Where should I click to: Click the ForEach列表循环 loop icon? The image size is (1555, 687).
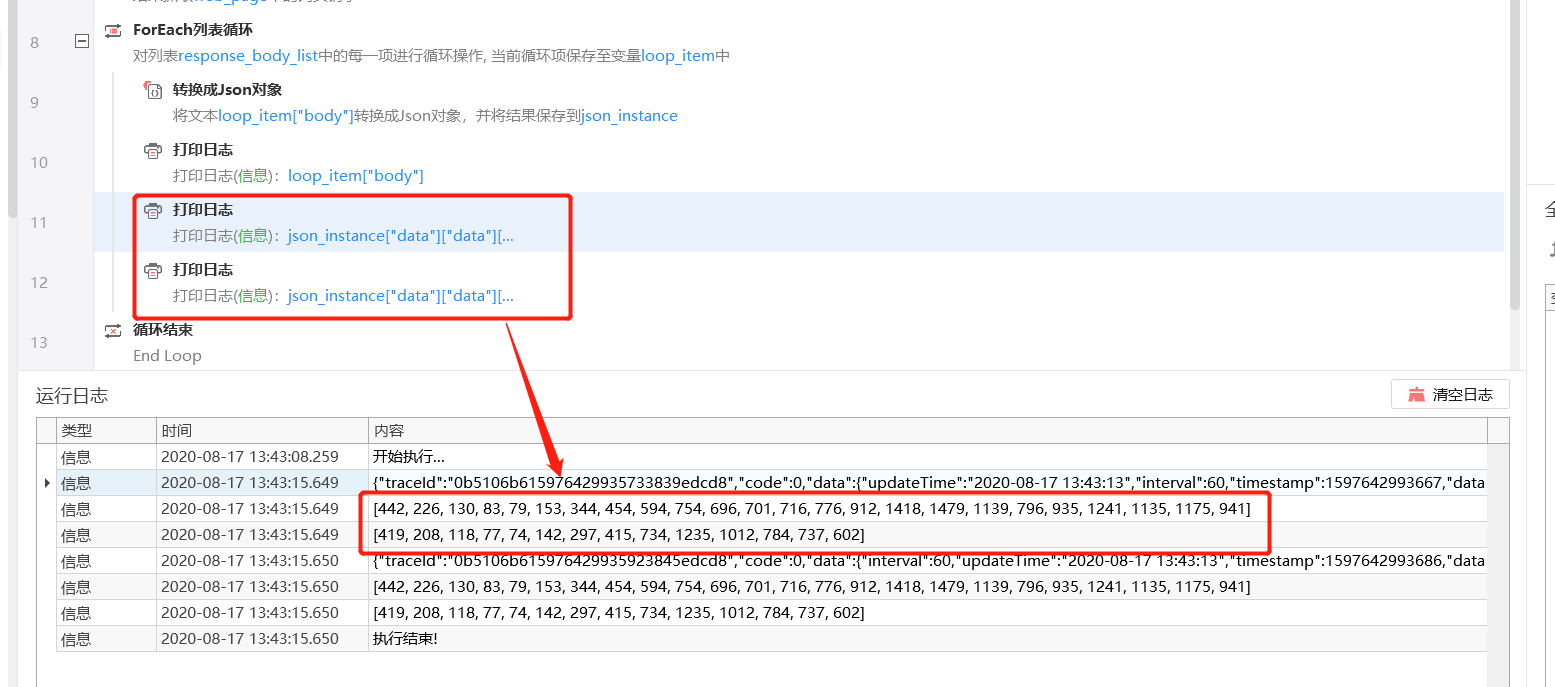click(x=113, y=30)
